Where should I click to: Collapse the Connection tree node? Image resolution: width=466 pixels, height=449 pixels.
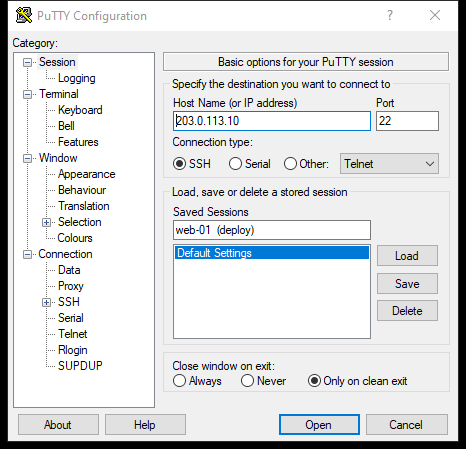point(27,254)
